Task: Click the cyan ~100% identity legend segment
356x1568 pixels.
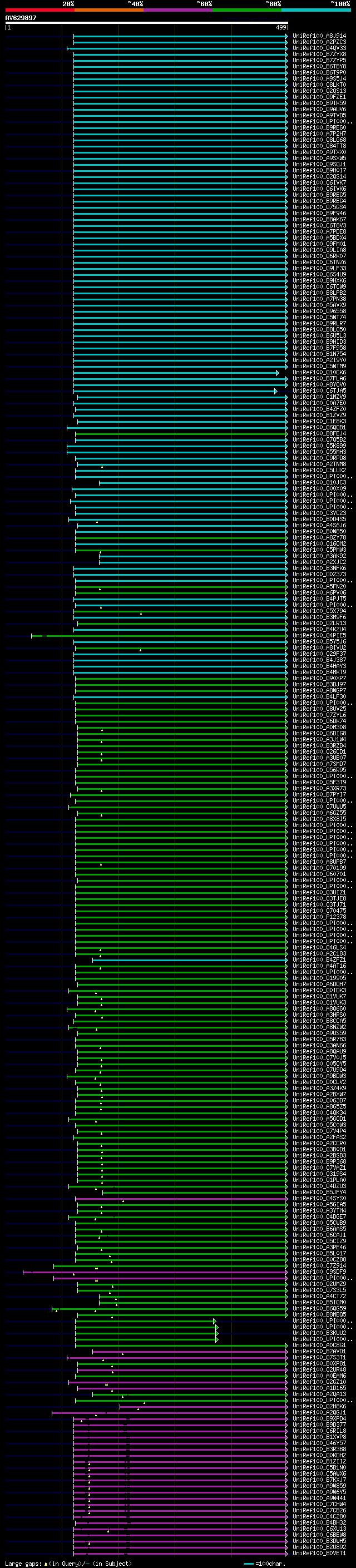Action: click(x=317, y=11)
